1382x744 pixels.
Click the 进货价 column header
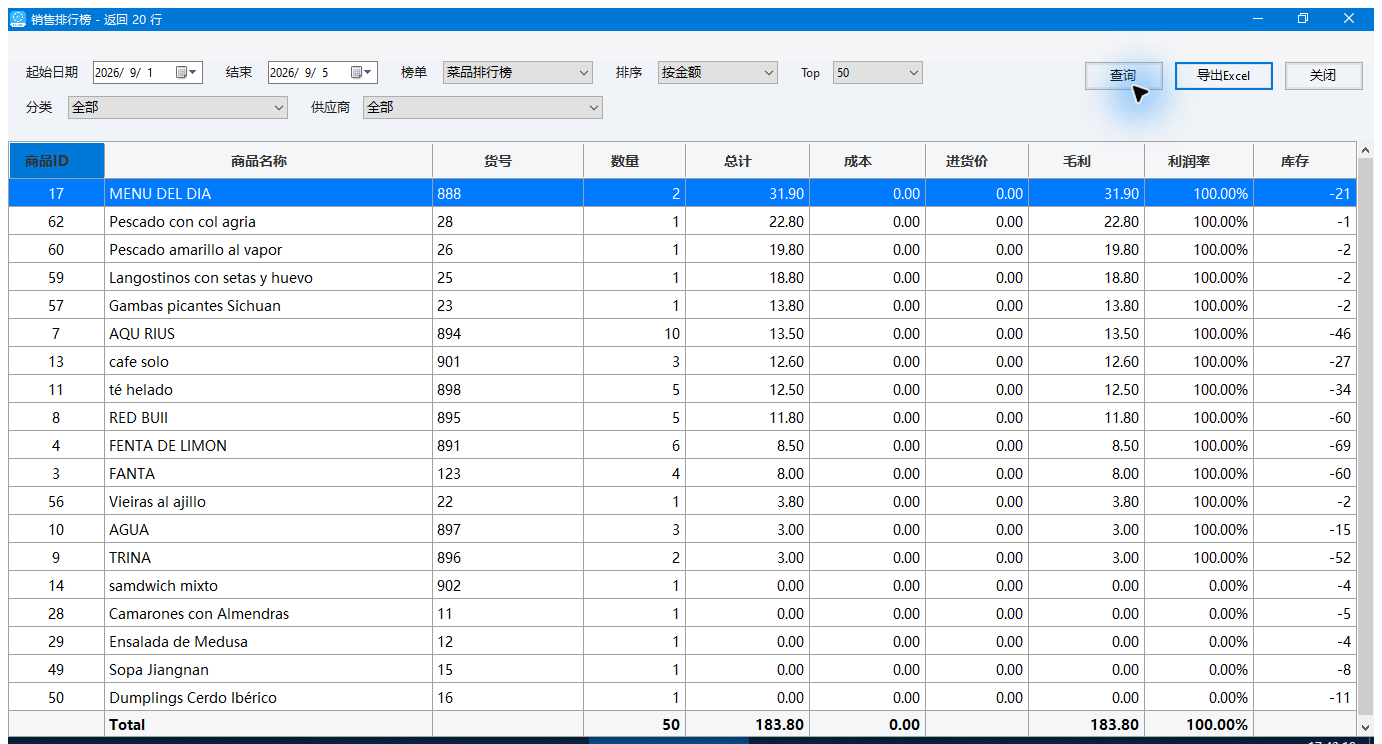click(976, 161)
